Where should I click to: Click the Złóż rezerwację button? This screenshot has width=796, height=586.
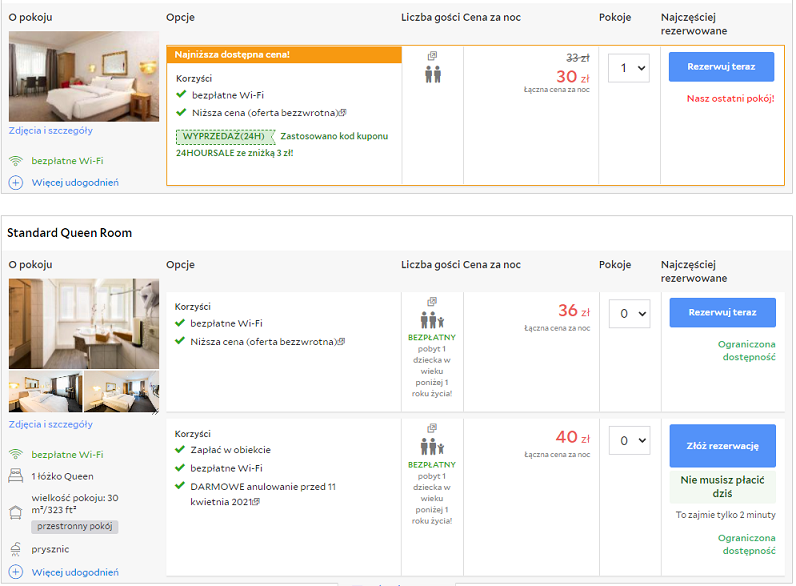(722, 446)
